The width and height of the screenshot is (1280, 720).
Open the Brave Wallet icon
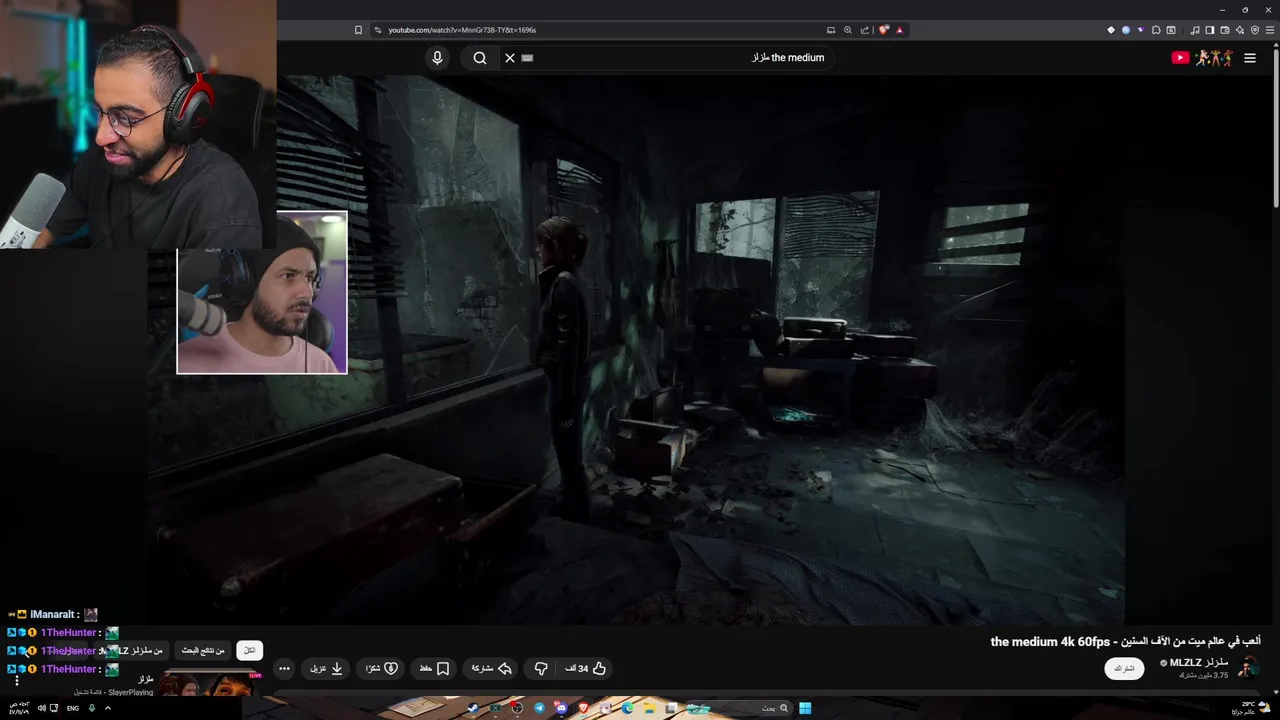coord(1225,30)
